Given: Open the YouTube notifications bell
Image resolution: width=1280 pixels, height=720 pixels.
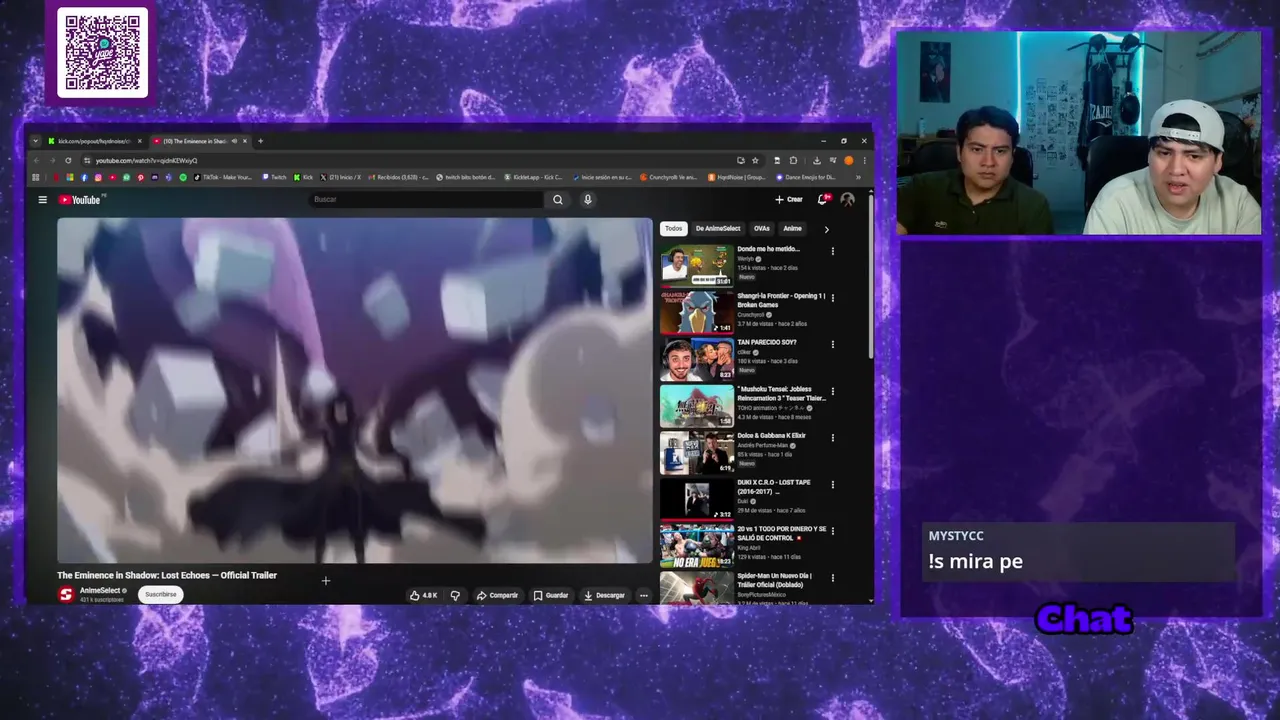Looking at the screenshot, I should pyautogui.click(x=823, y=199).
